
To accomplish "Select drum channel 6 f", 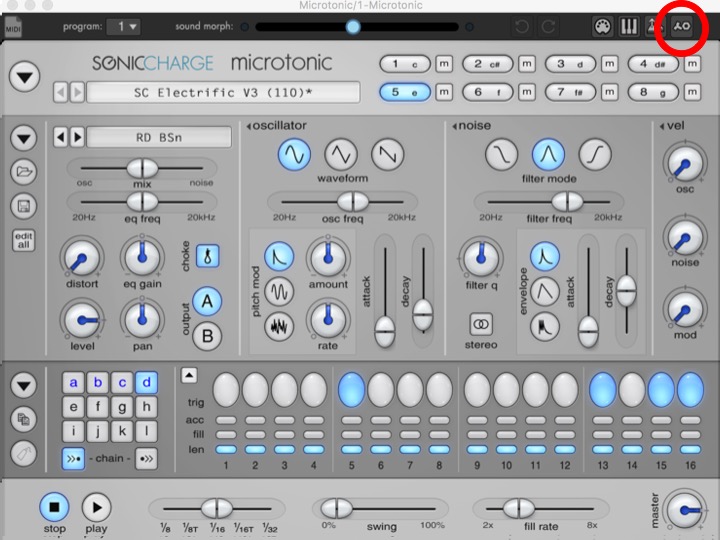I will point(488,92).
